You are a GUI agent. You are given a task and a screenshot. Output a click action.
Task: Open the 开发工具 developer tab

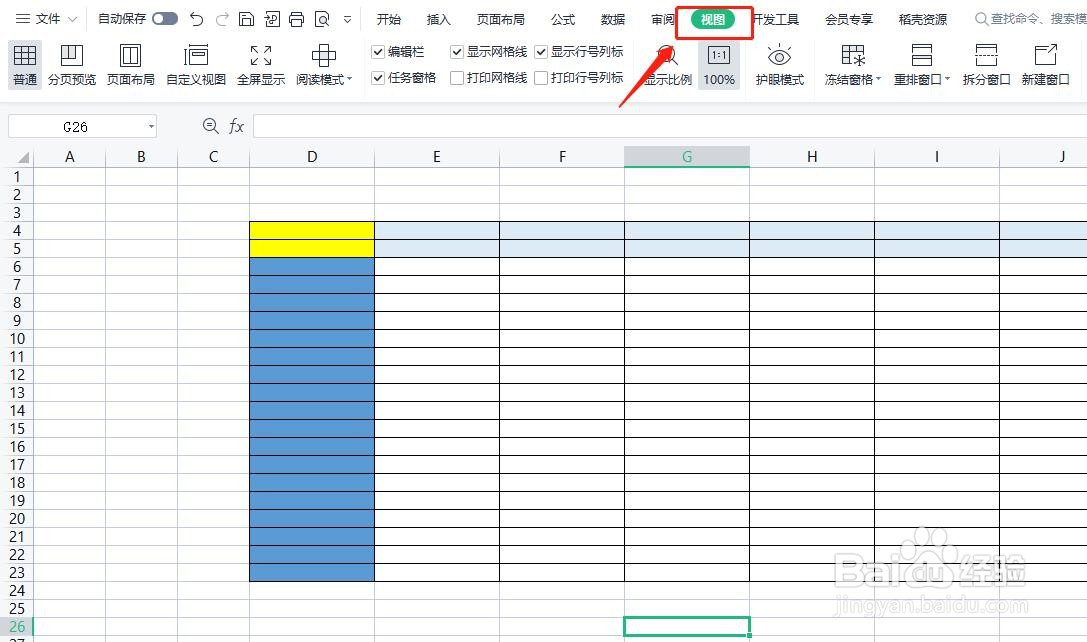click(776, 19)
